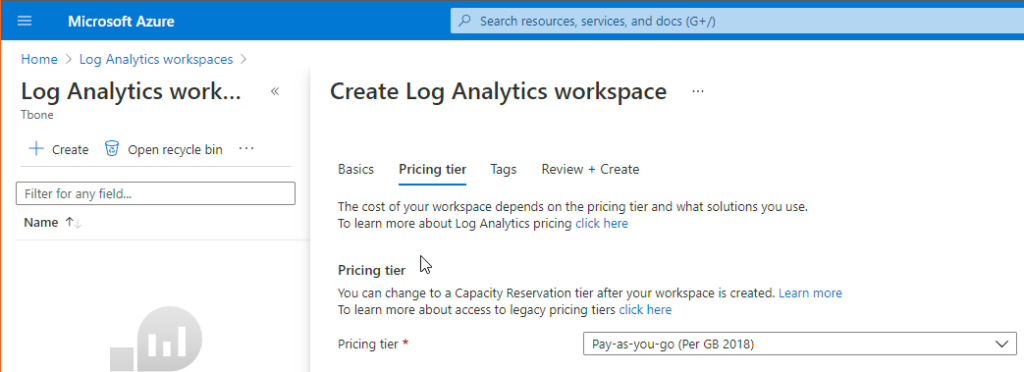Switch to the Basics tab

pyautogui.click(x=356, y=169)
